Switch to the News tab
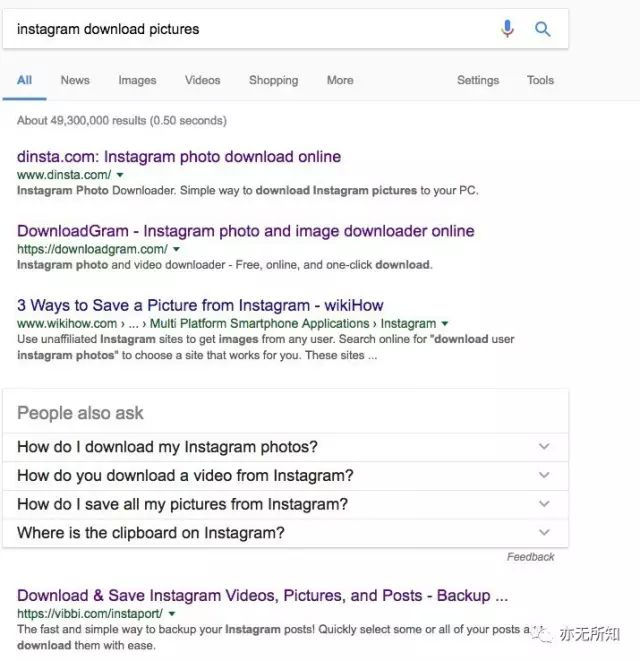 [x=75, y=80]
